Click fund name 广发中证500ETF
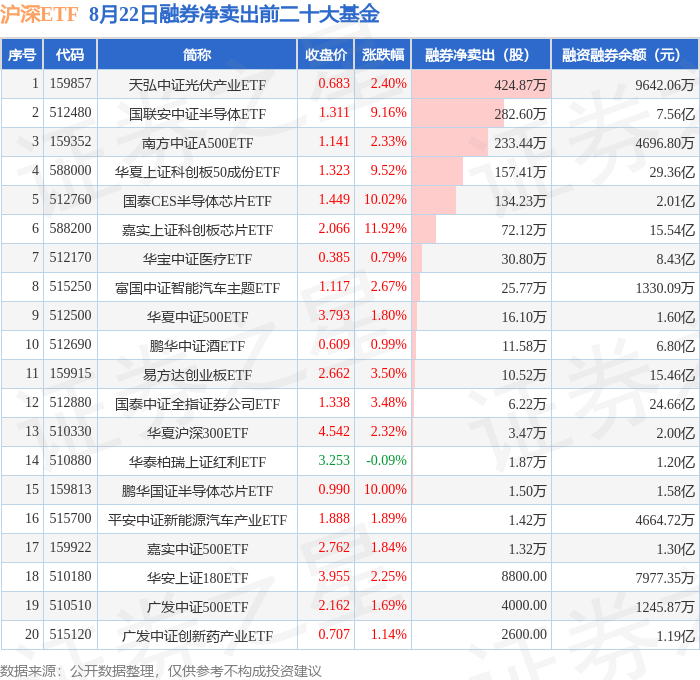The image size is (700, 680). click(197, 607)
